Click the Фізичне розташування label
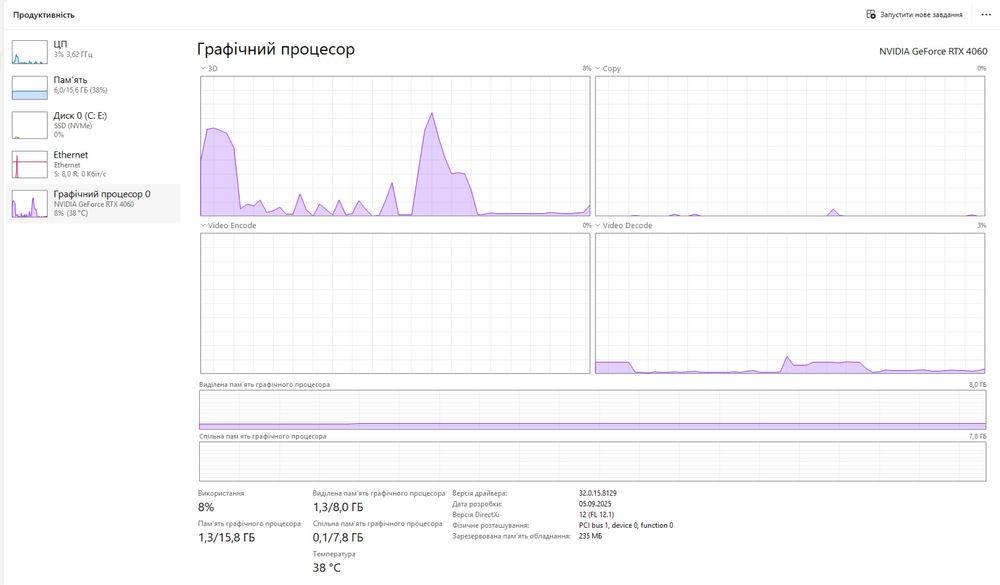 [x=490, y=525]
